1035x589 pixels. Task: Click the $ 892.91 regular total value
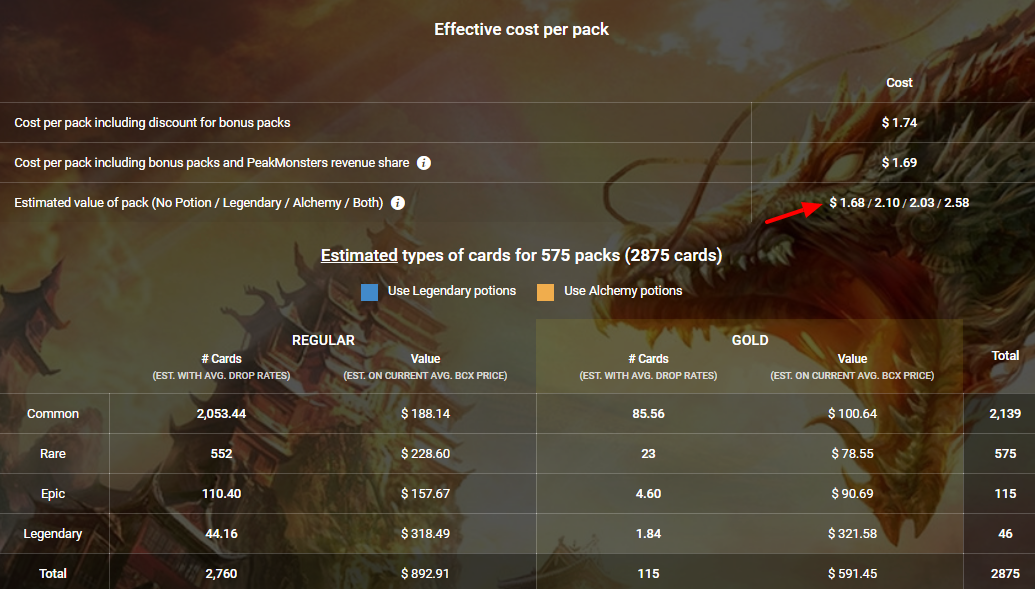(425, 574)
